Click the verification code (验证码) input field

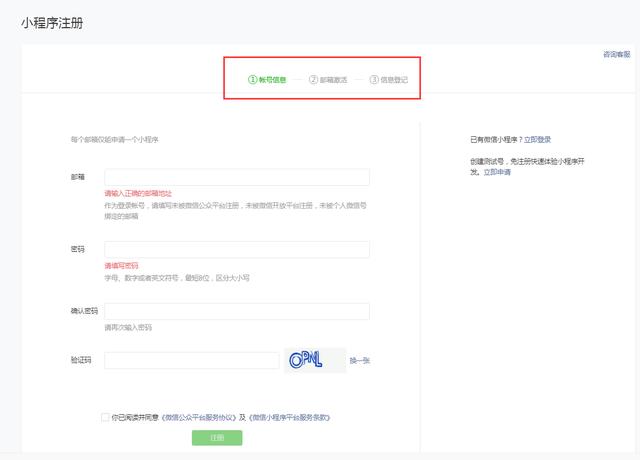191,360
